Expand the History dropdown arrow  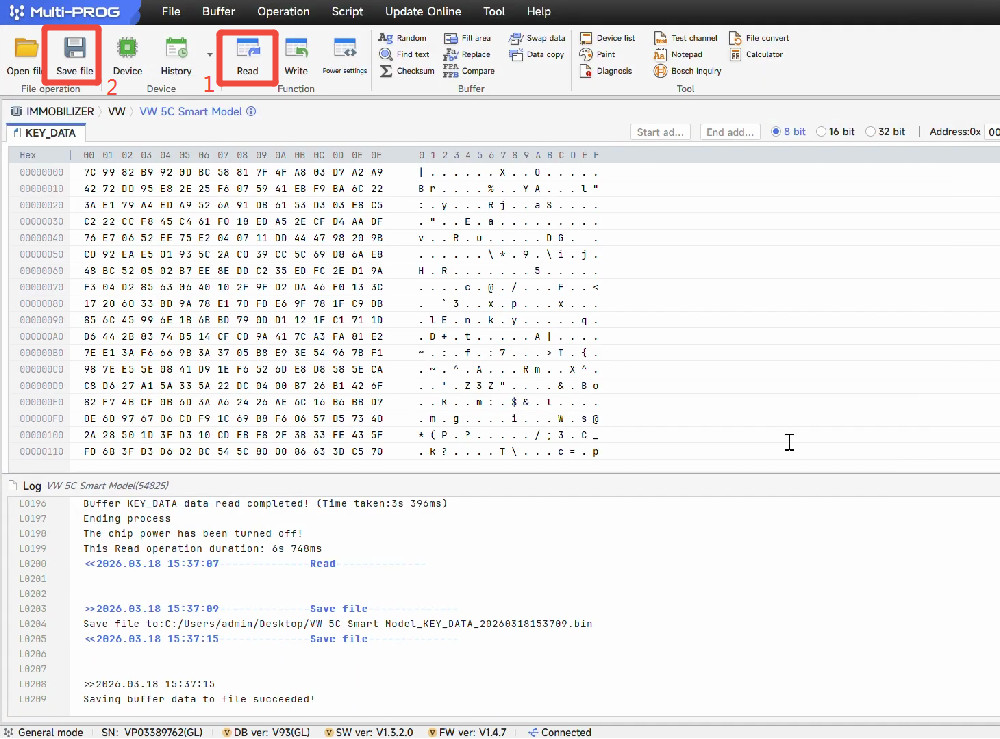209,56
